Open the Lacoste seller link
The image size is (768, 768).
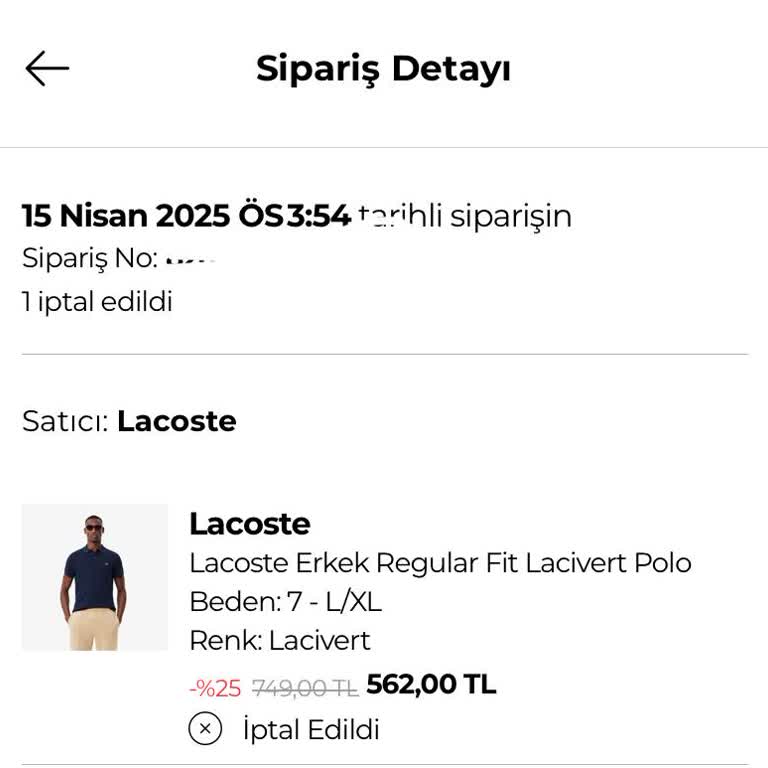click(x=176, y=421)
